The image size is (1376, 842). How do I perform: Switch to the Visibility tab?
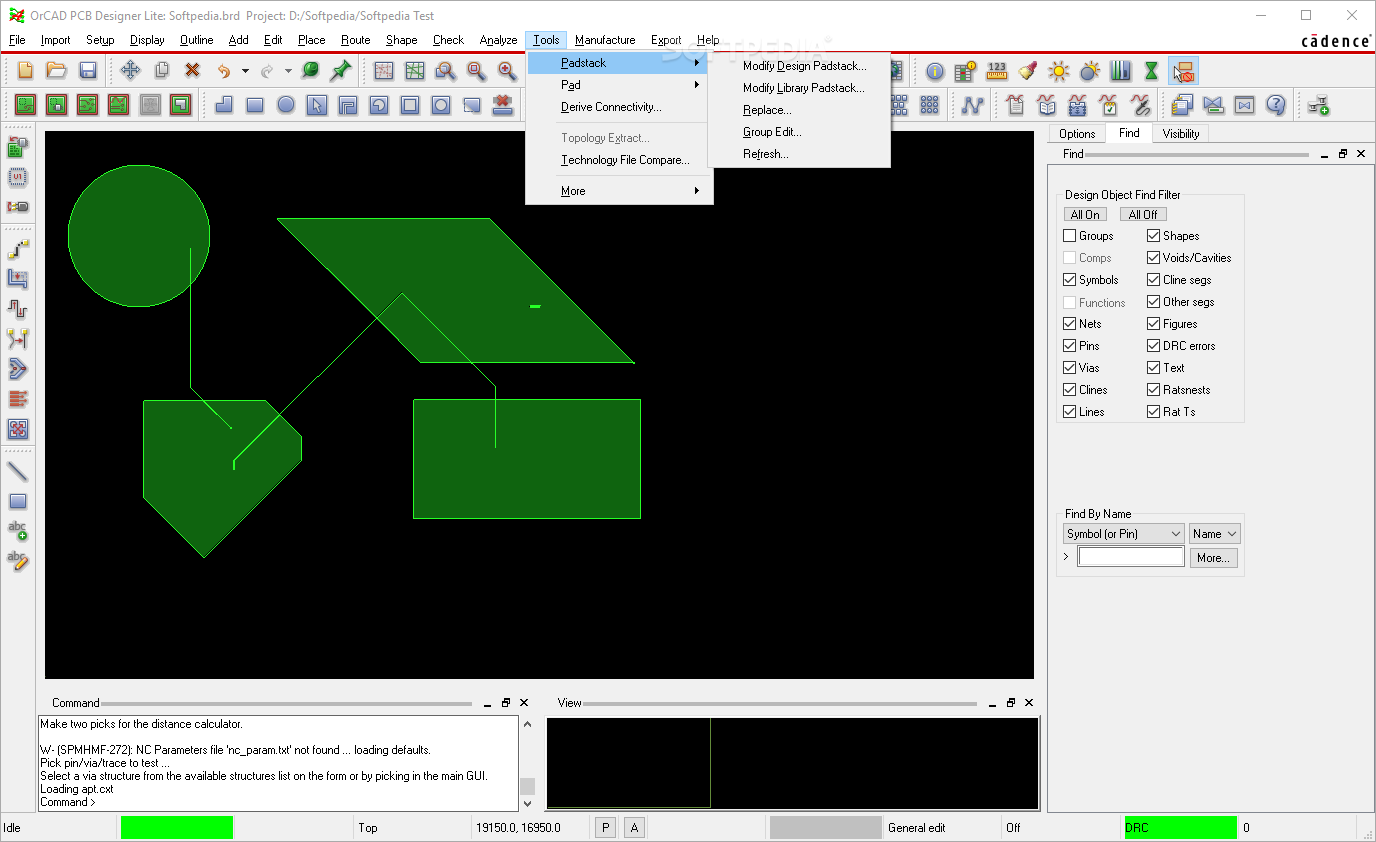(x=1181, y=133)
